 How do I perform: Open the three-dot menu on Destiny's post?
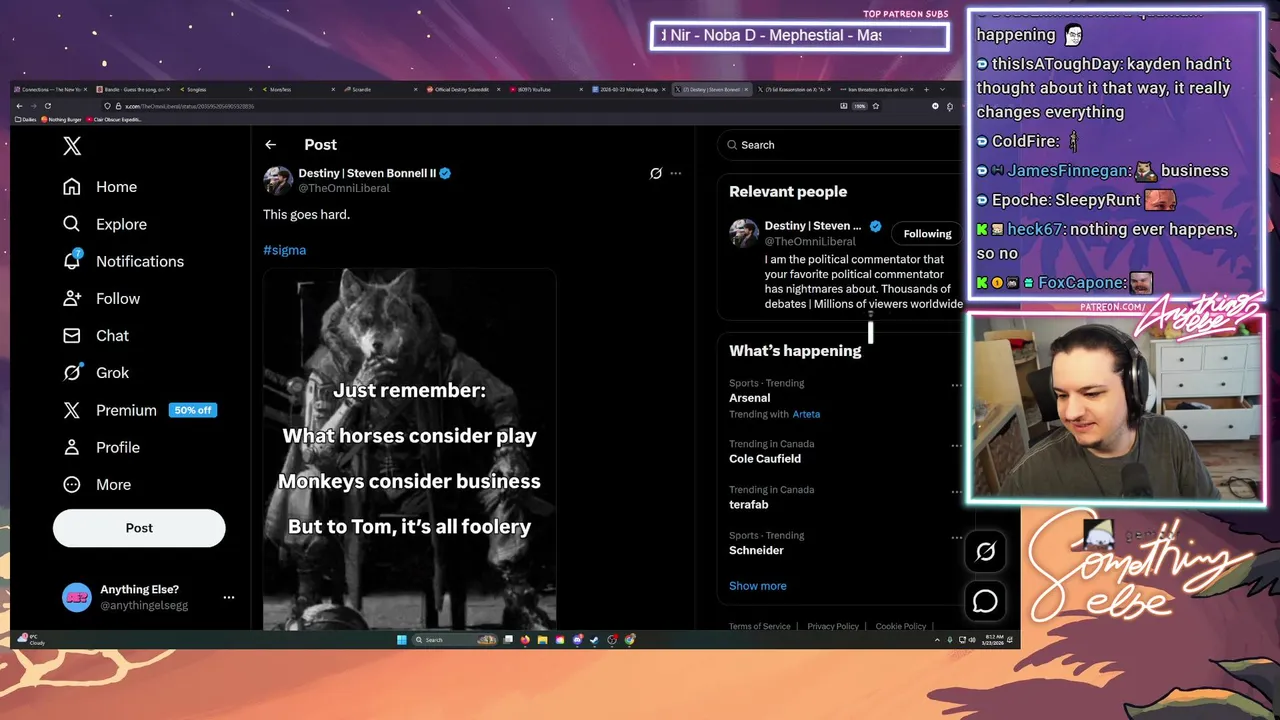[676, 173]
